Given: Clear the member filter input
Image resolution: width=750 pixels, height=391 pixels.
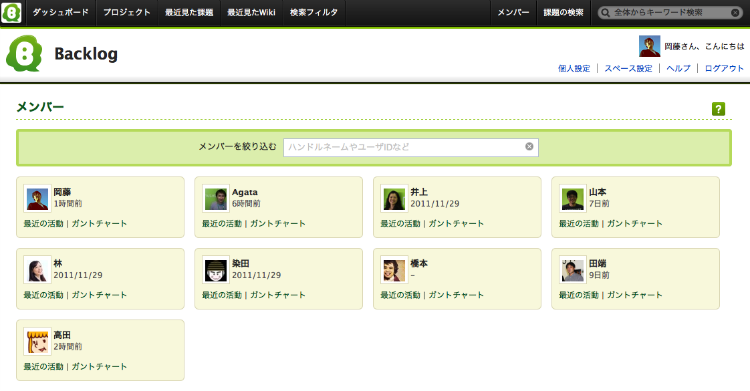Looking at the screenshot, I should click(529, 146).
